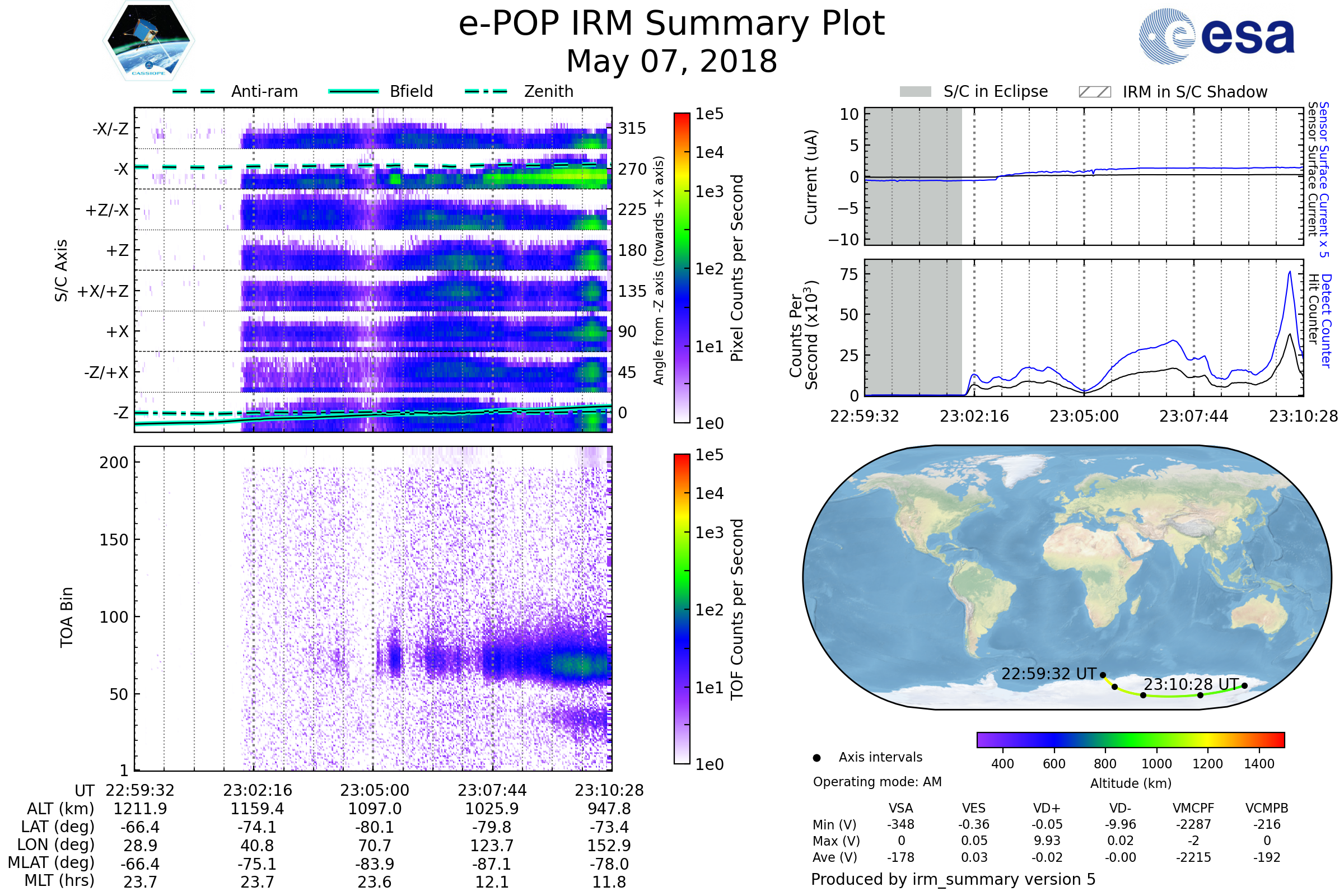The image size is (1344, 896).
Task: Click the Detect Counter peak near 75
Action: (1290, 273)
